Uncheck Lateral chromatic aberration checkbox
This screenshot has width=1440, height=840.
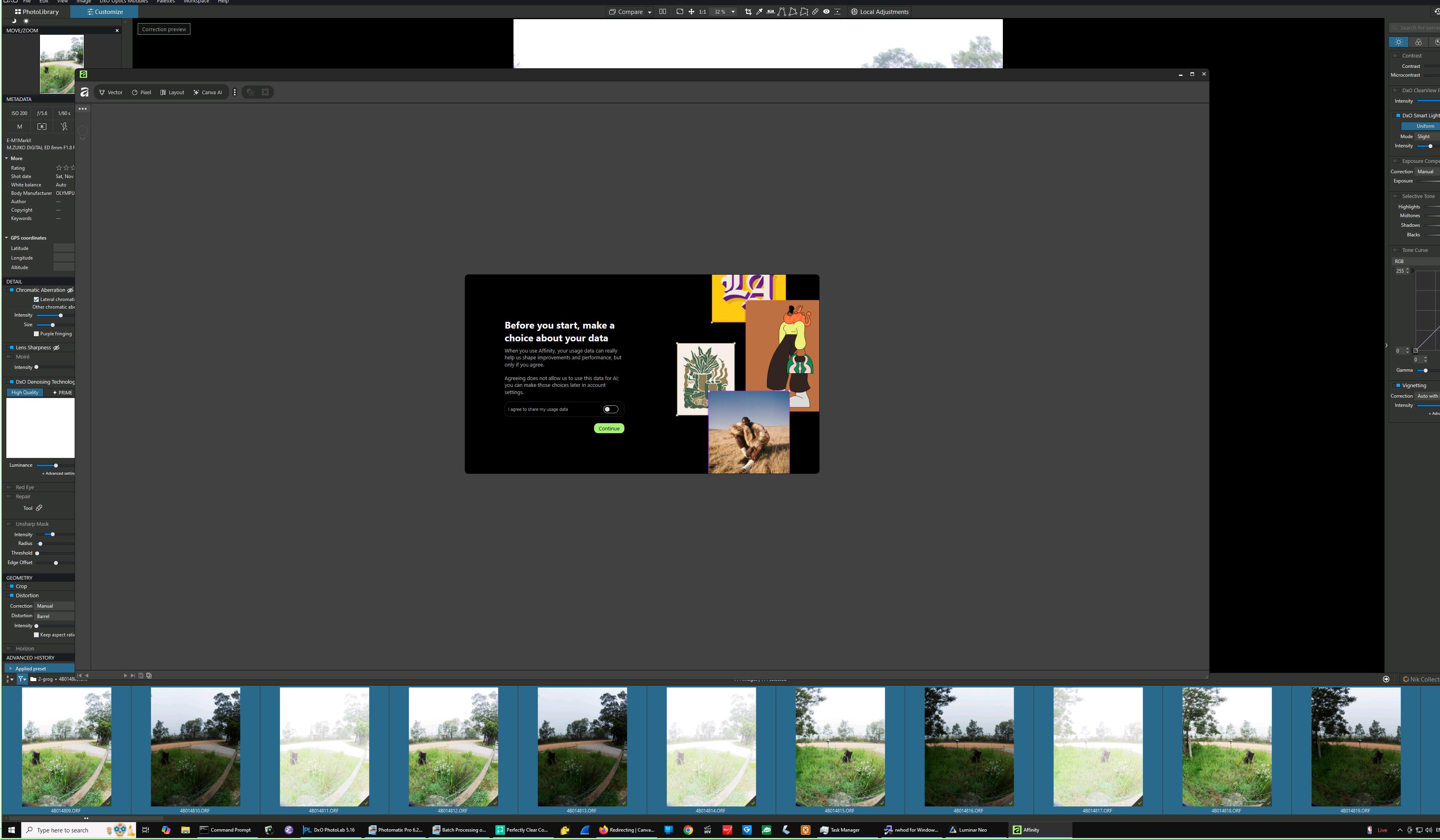[x=37, y=299]
